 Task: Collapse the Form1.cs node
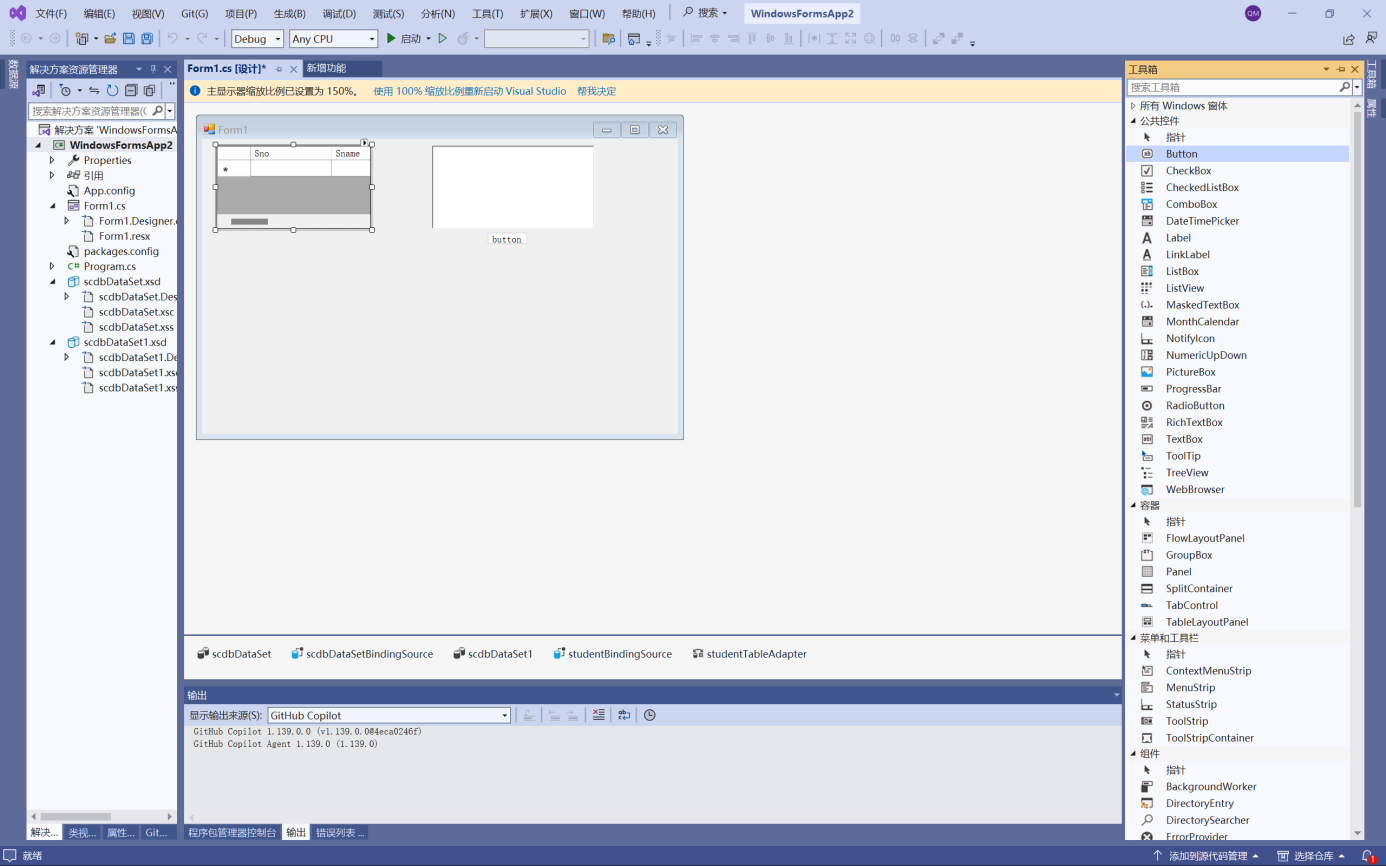(52, 205)
